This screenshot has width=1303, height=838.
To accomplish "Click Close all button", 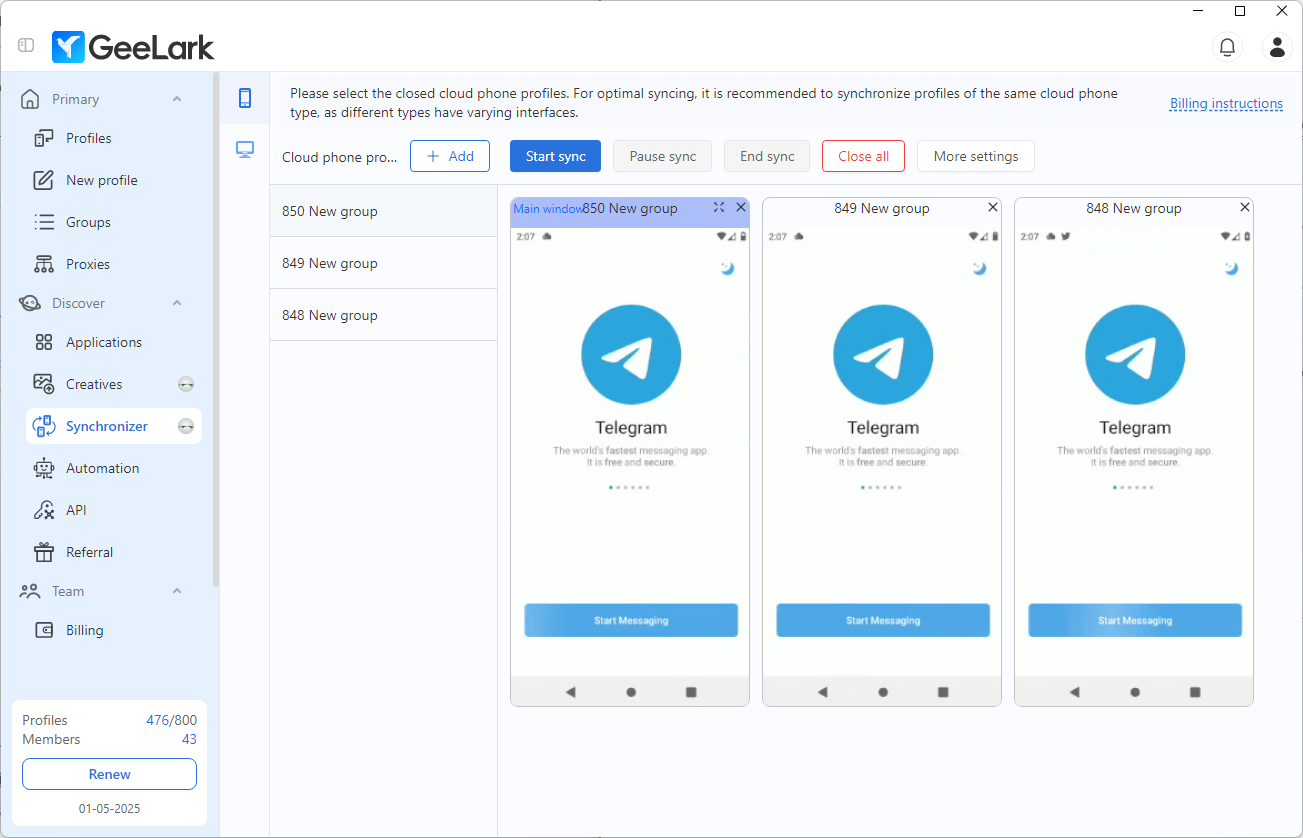I will point(864,156).
